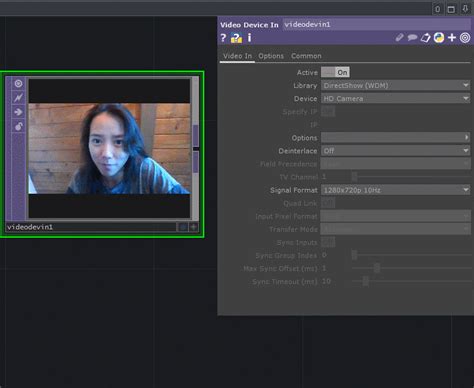Open the Library DirectShow (WDM) dropdown
The image size is (474, 388).
point(395,86)
